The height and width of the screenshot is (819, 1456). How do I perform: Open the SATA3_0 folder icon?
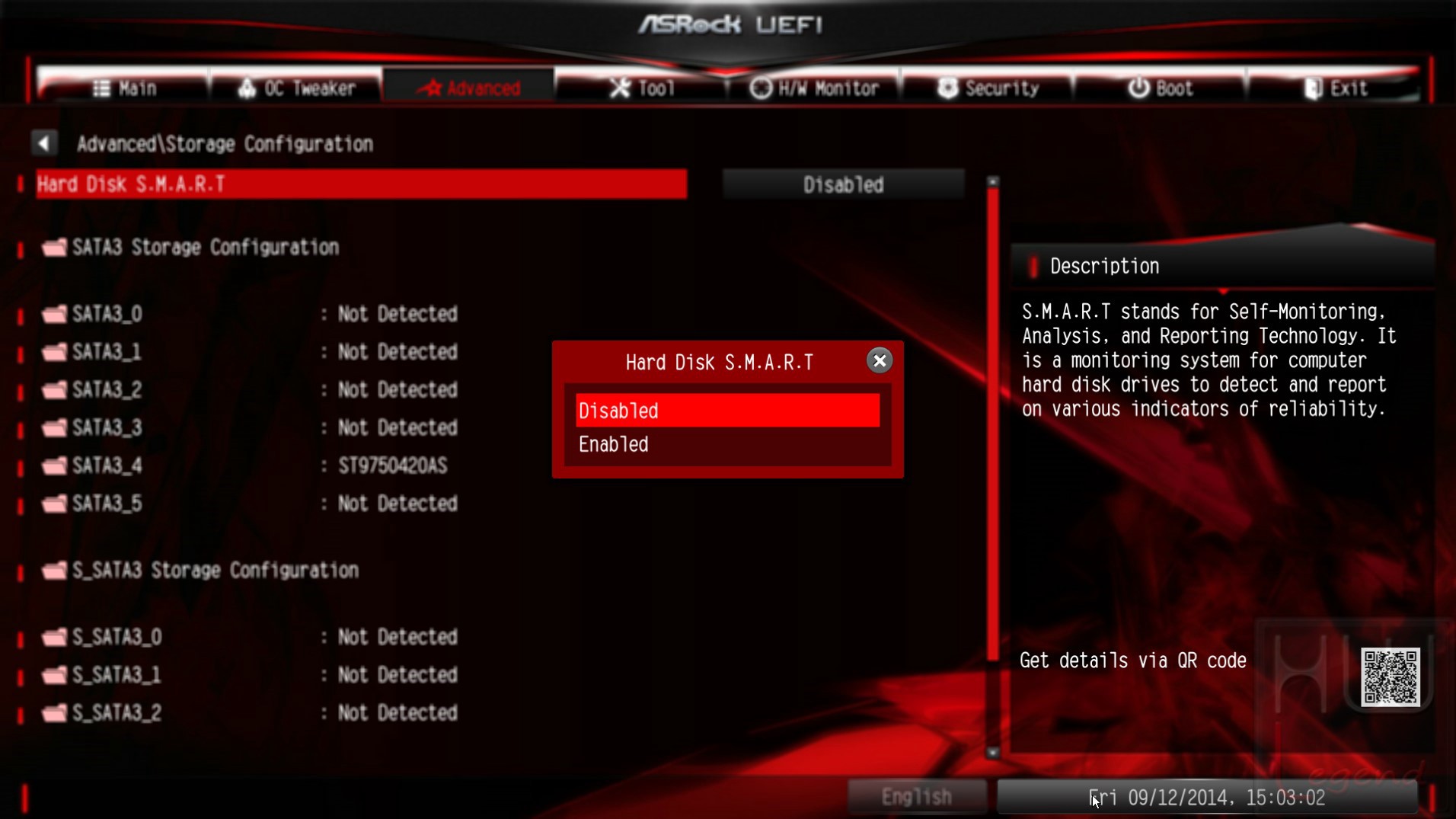coord(54,313)
